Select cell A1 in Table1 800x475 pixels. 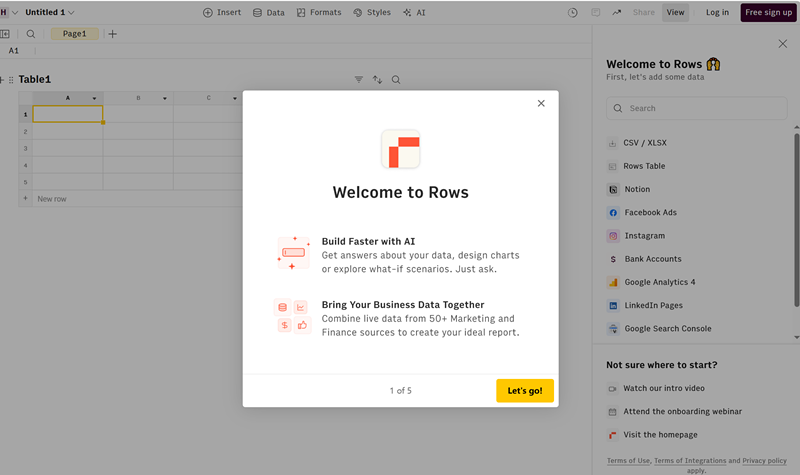[68, 114]
